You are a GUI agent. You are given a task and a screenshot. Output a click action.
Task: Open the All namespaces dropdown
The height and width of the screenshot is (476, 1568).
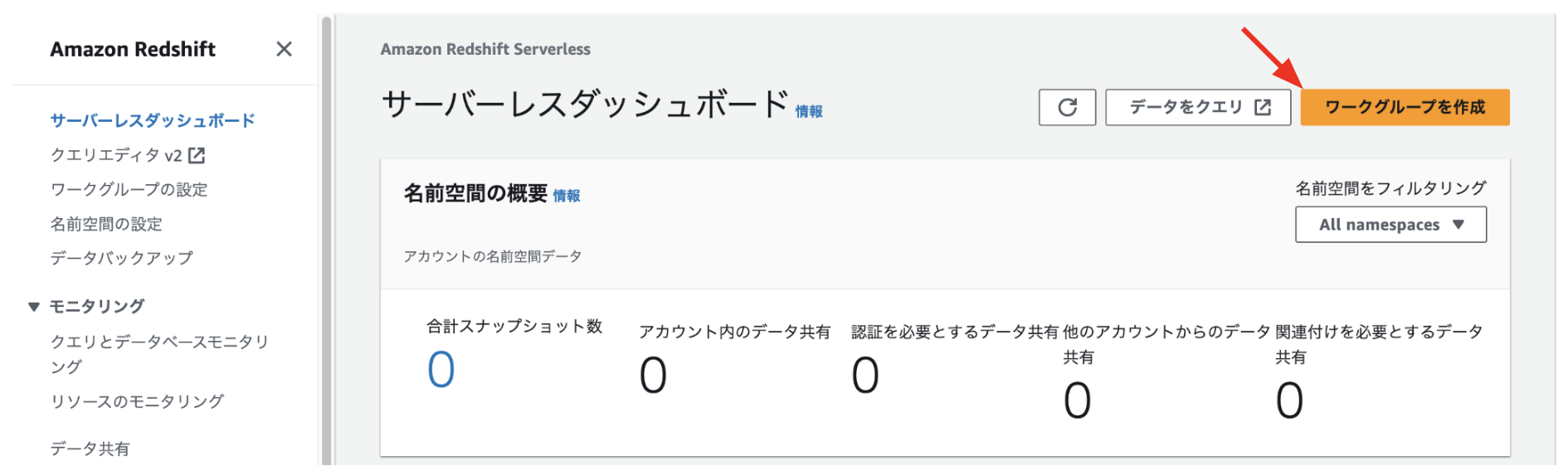click(1390, 225)
